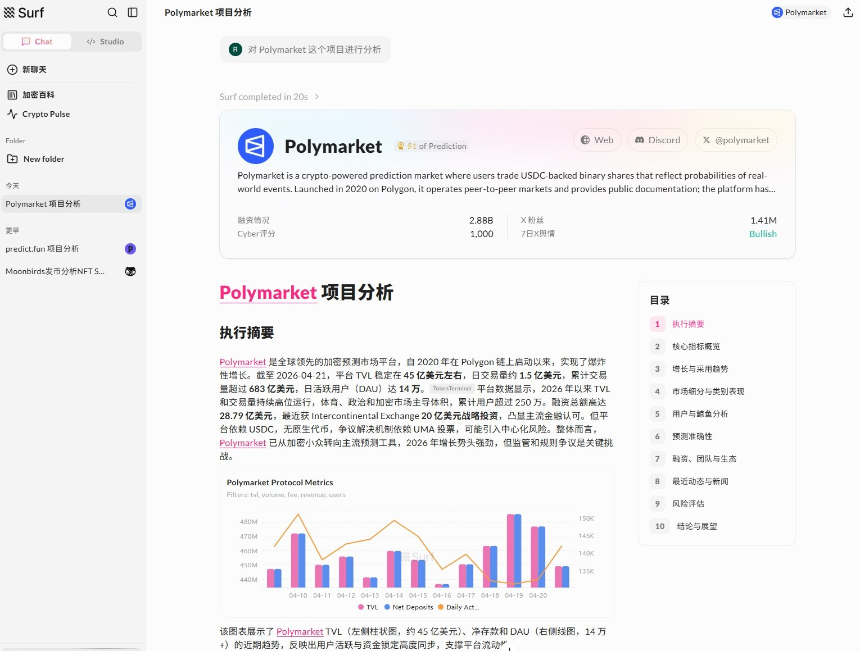Open the Discord link button
This screenshot has width=860, height=651.
click(658, 140)
